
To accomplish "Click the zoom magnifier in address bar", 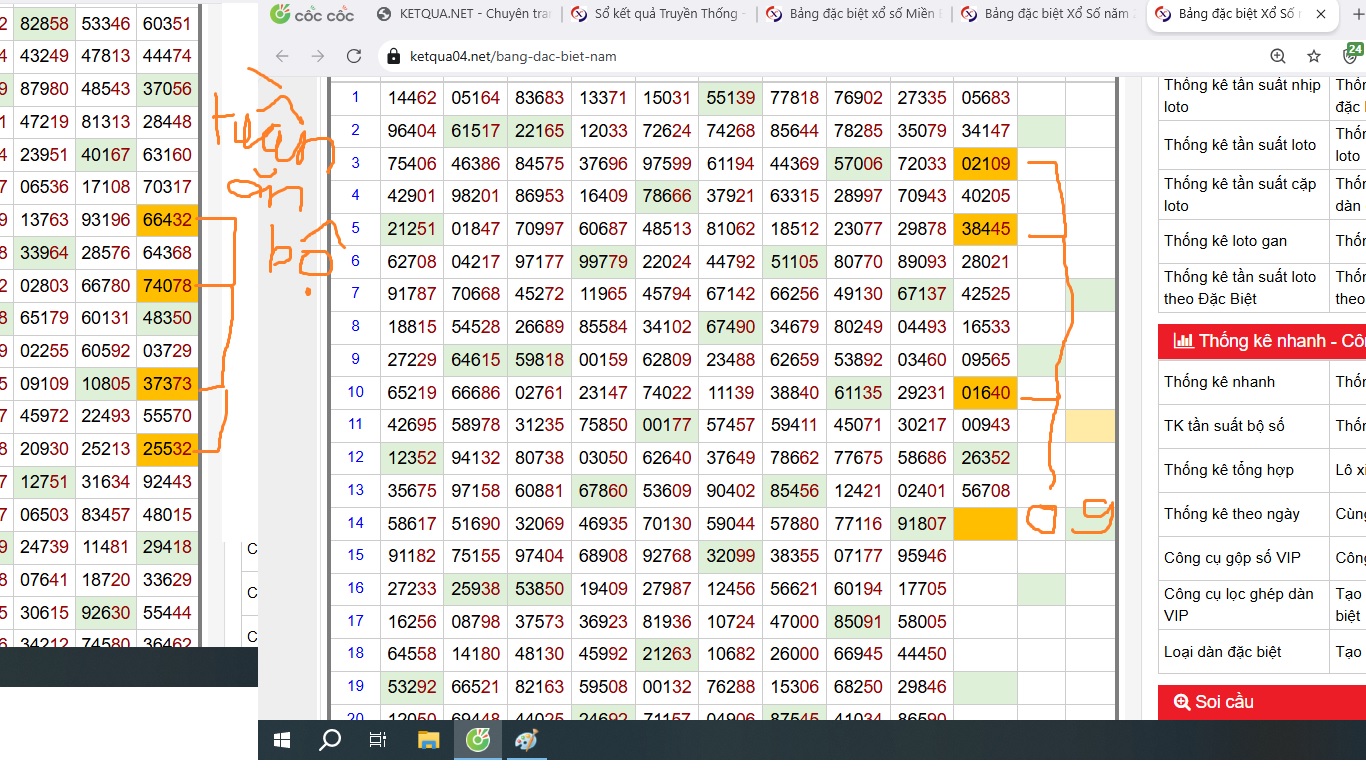I will tap(1278, 56).
